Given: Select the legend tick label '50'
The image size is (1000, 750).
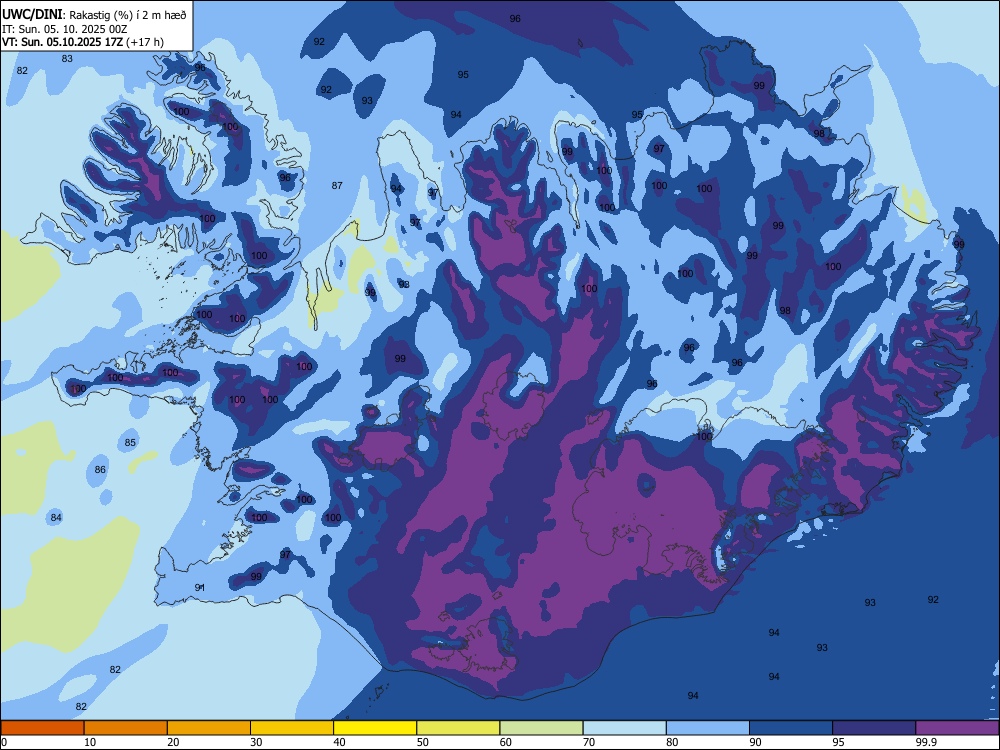Looking at the screenshot, I should [423, 742].
